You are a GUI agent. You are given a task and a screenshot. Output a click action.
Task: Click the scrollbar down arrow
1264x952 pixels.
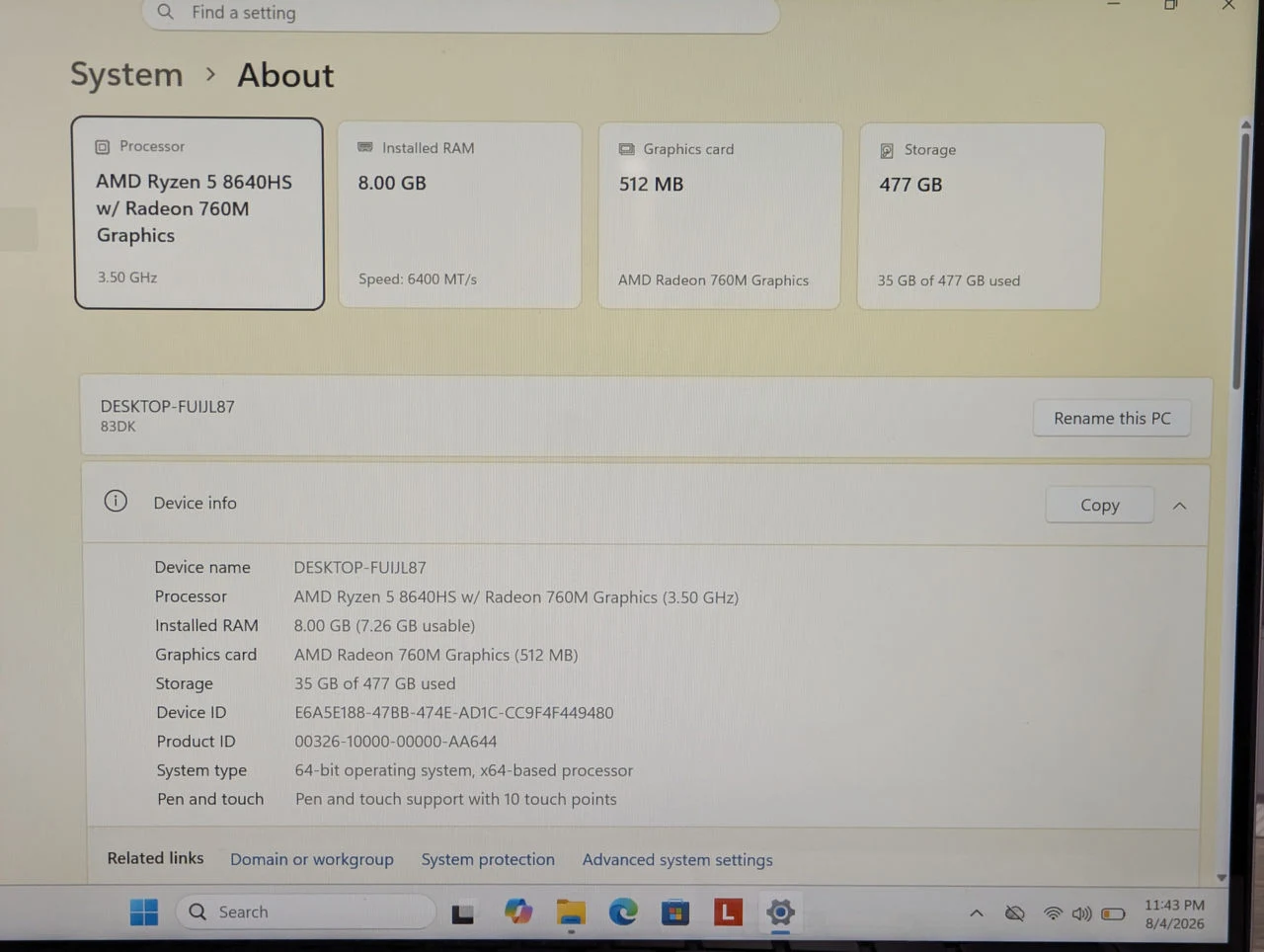click(1222, 877)
